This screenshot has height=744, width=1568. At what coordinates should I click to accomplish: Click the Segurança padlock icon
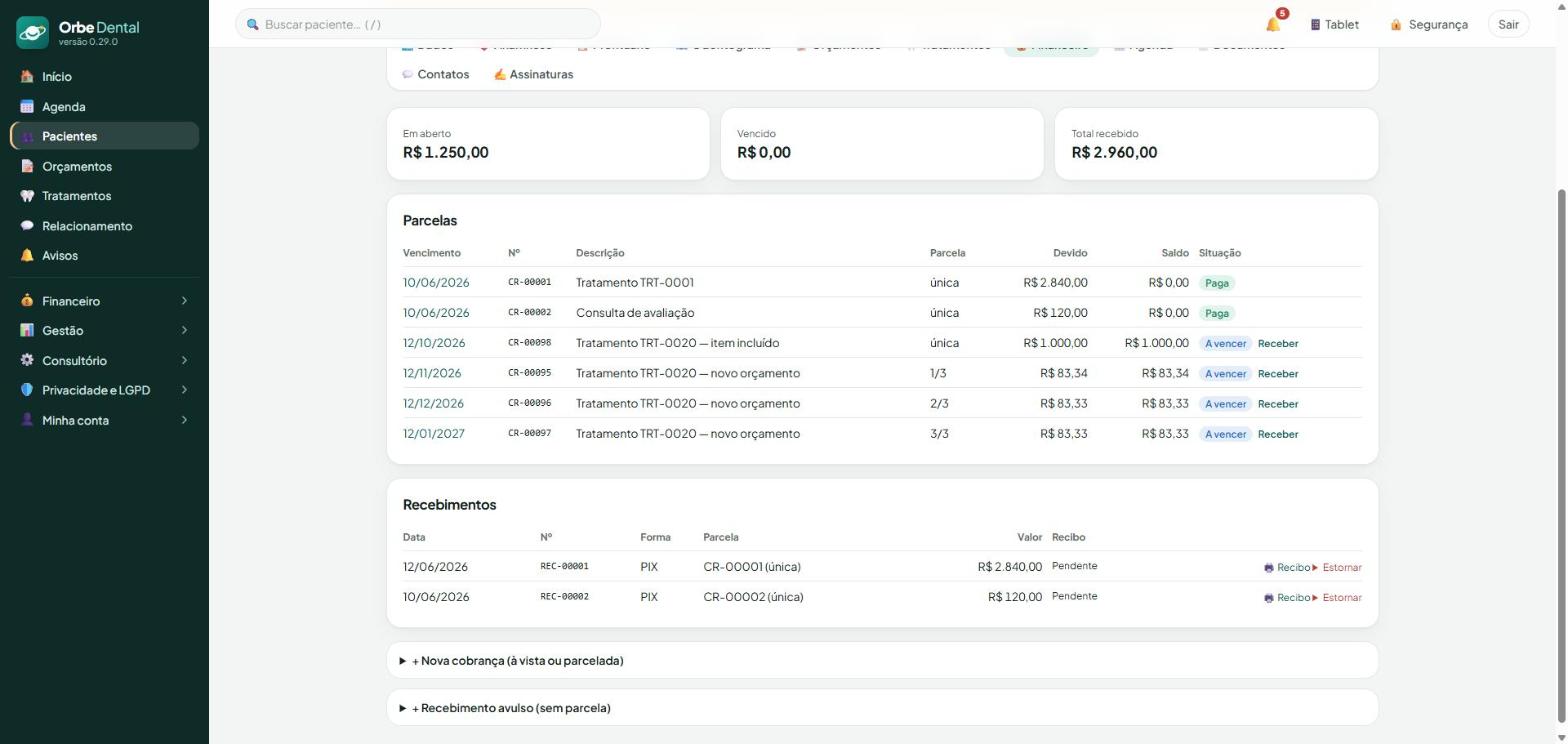pyautogui.click(x=1396, y=24)
